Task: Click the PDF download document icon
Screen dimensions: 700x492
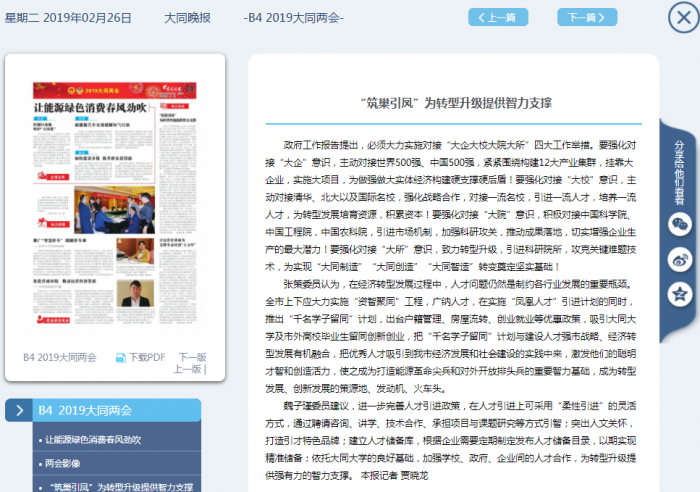Action: (x=120, y=357)
